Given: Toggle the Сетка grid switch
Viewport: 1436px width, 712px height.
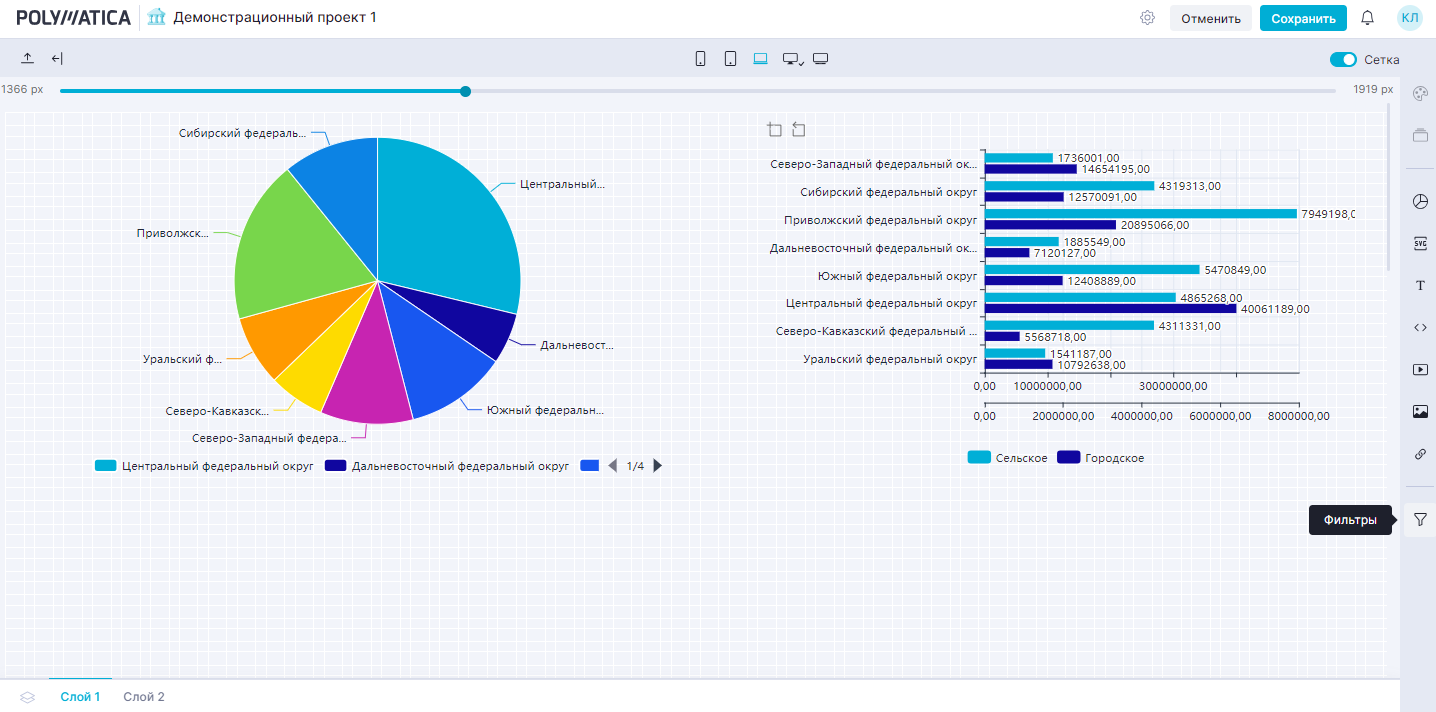Looking at the screenshot, I should [x=1343, y=60].
